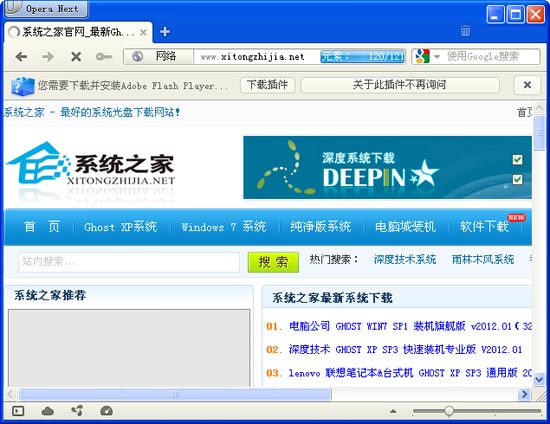This screenshot has height=424, width=550.
Task: Expand the zoom options arrow in status bar
Action: [x=393, y=411]
